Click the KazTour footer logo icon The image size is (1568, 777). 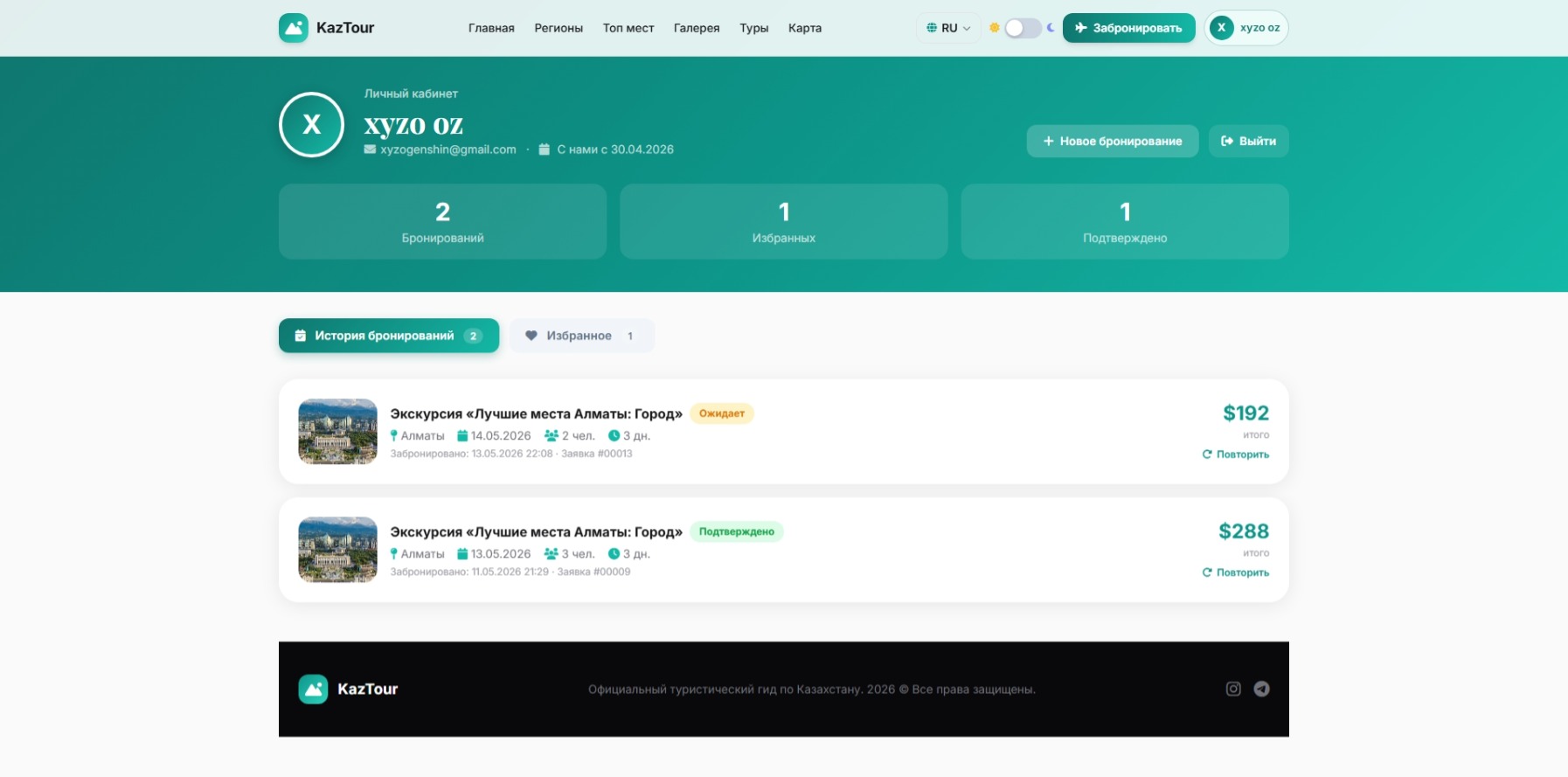pyautogui.click(x=313, y=689)
